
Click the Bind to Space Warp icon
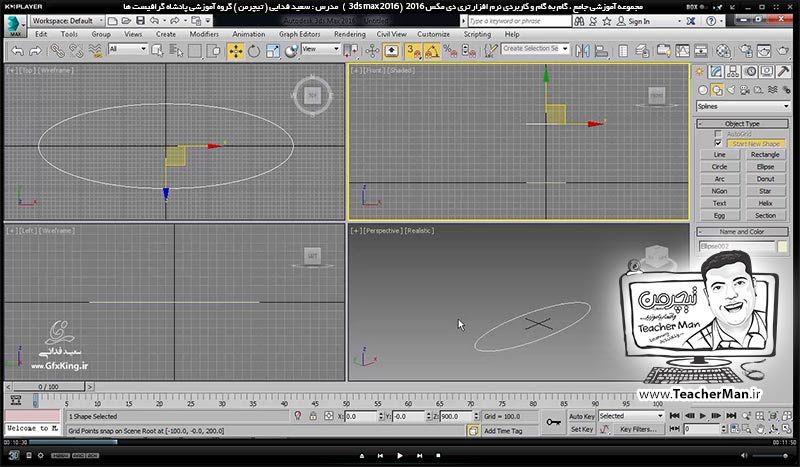(95, 51)
